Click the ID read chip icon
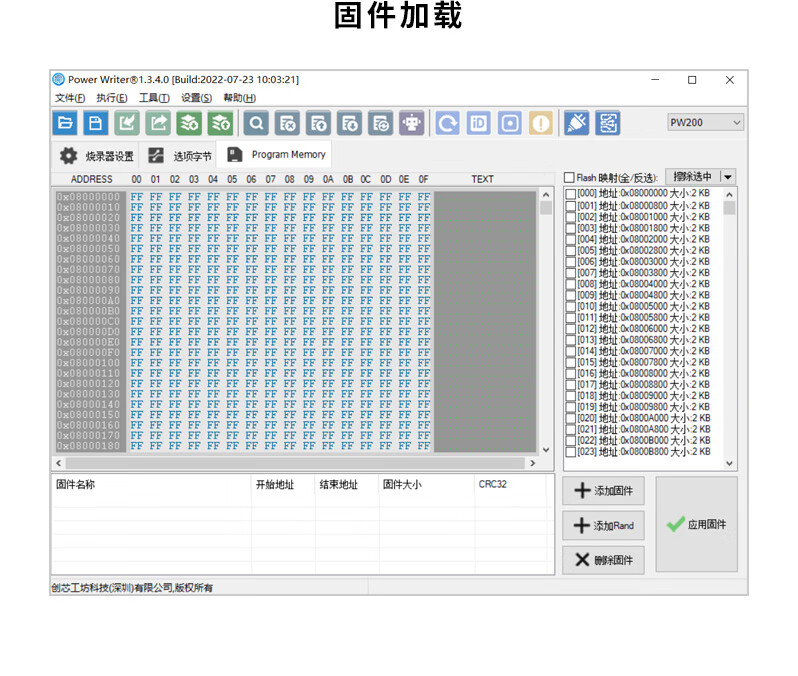This screenshot has width=798, height=676. pos(479,123)
